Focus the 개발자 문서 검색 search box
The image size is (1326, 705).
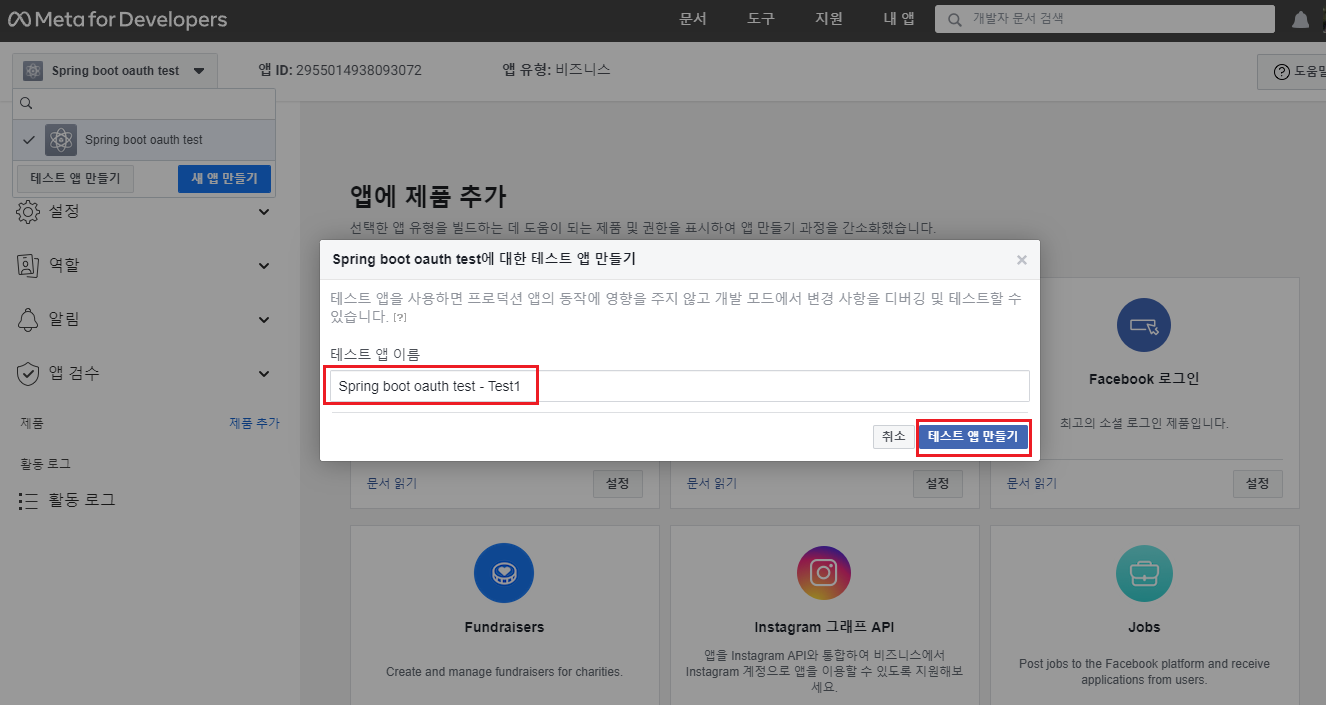(1105, 19)
